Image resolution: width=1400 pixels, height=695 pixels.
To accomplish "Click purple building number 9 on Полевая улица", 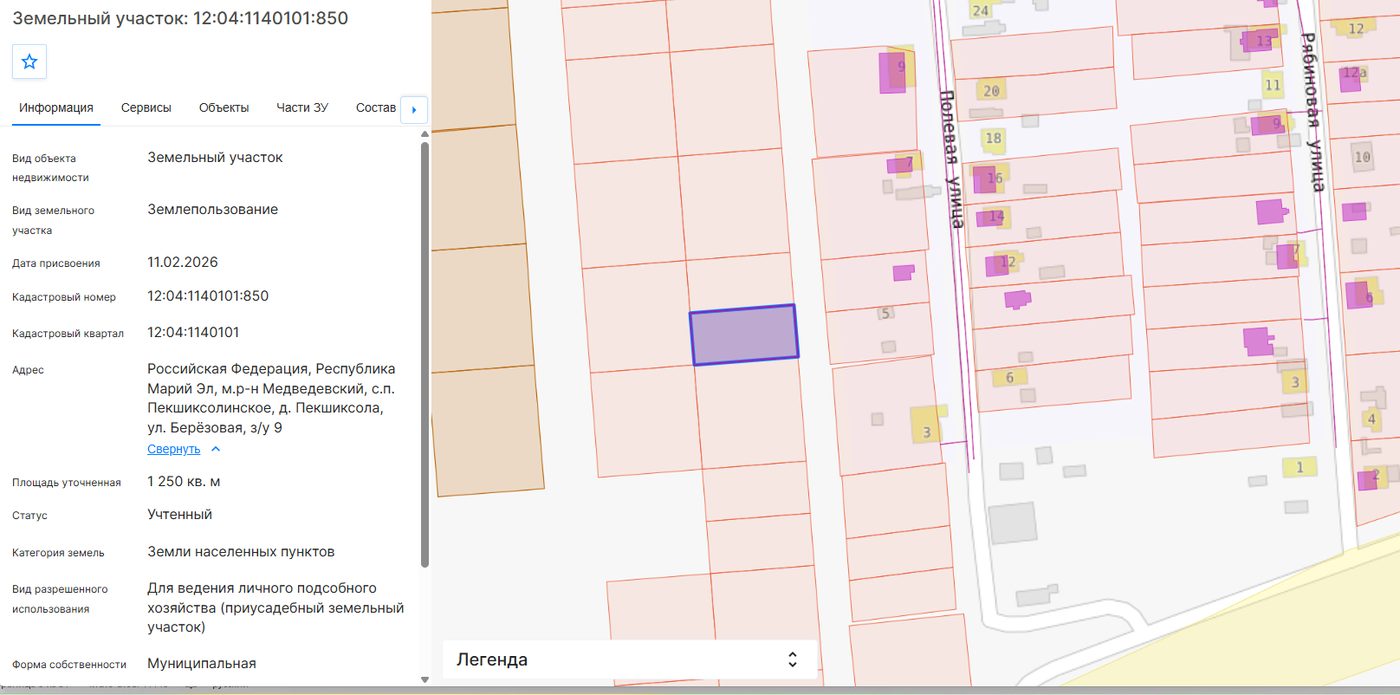I will tap(893, 71).
